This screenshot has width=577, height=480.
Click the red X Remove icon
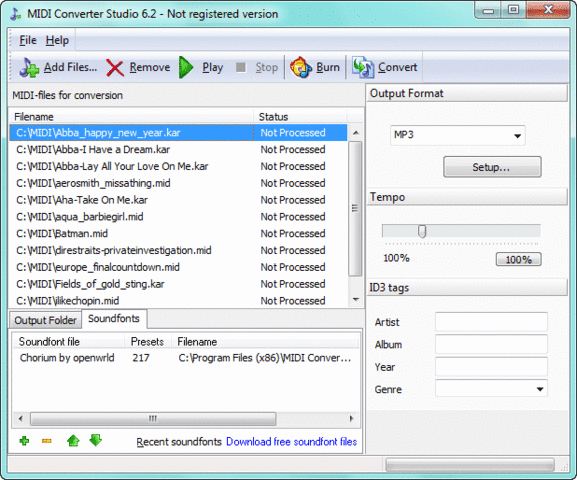coord(115,68)
